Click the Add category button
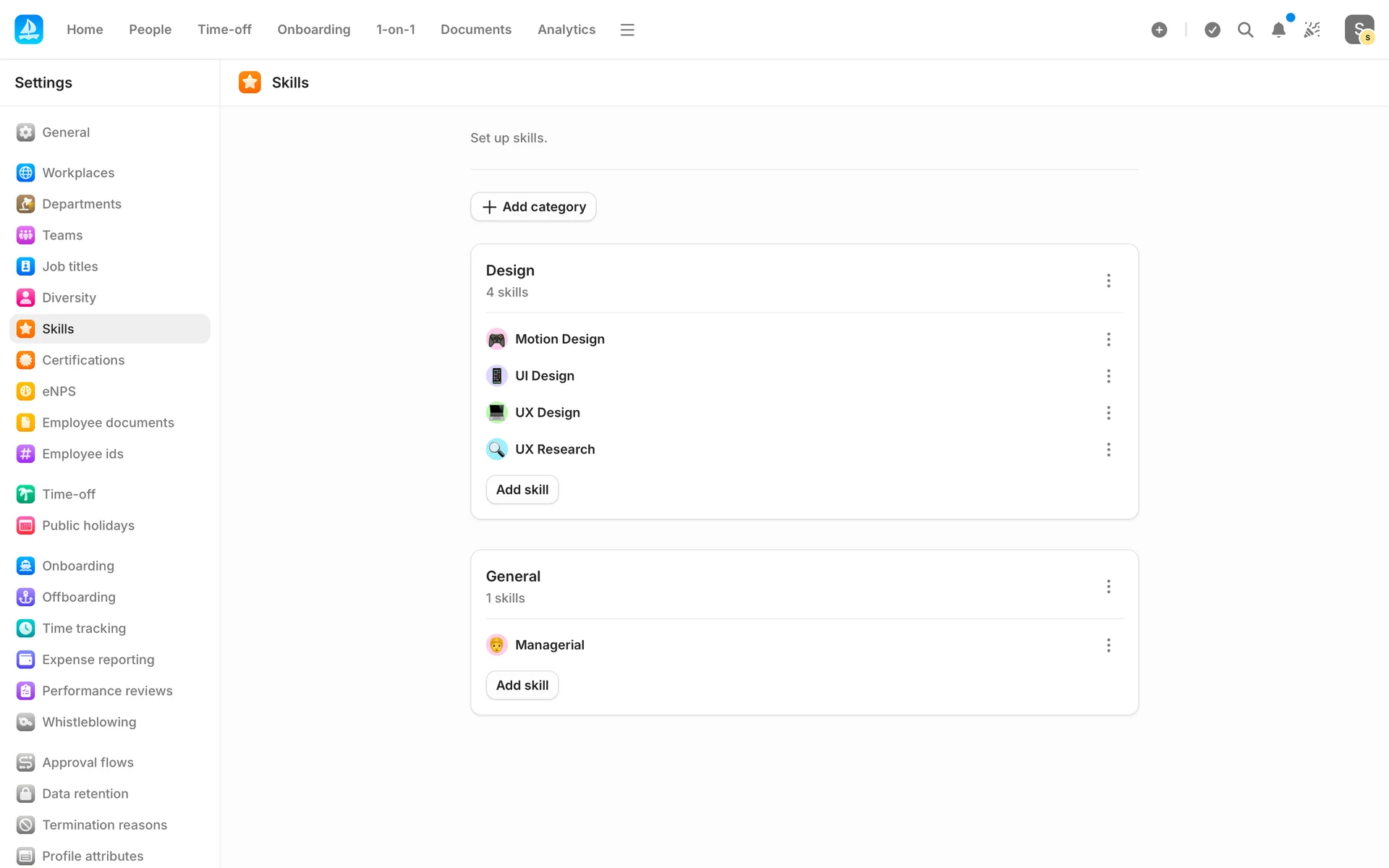The height and width of the screenshot is (868, 1389). tap(533, 207)
